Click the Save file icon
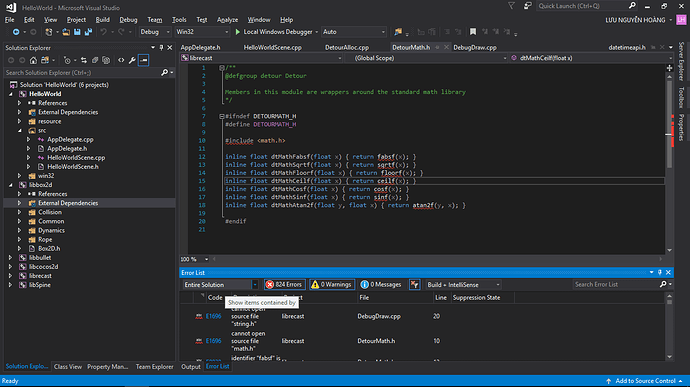Viewport: 690px width, 387px height. pos(77,32)
